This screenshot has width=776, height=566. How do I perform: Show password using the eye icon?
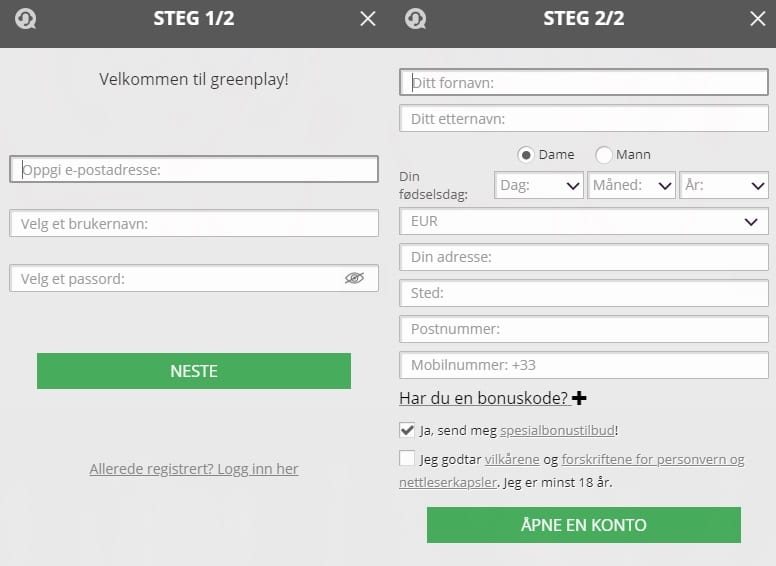click(354, 278)
